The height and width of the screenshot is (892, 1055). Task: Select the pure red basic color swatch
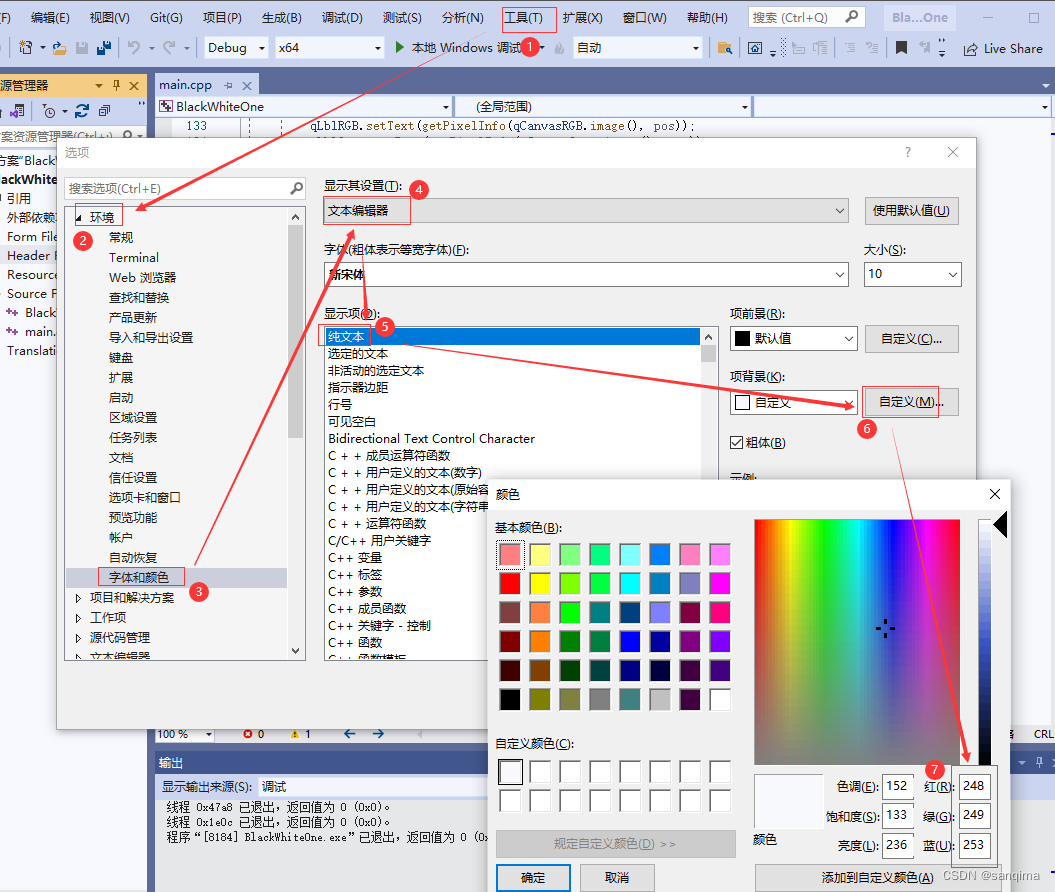[x=510, y=583]
